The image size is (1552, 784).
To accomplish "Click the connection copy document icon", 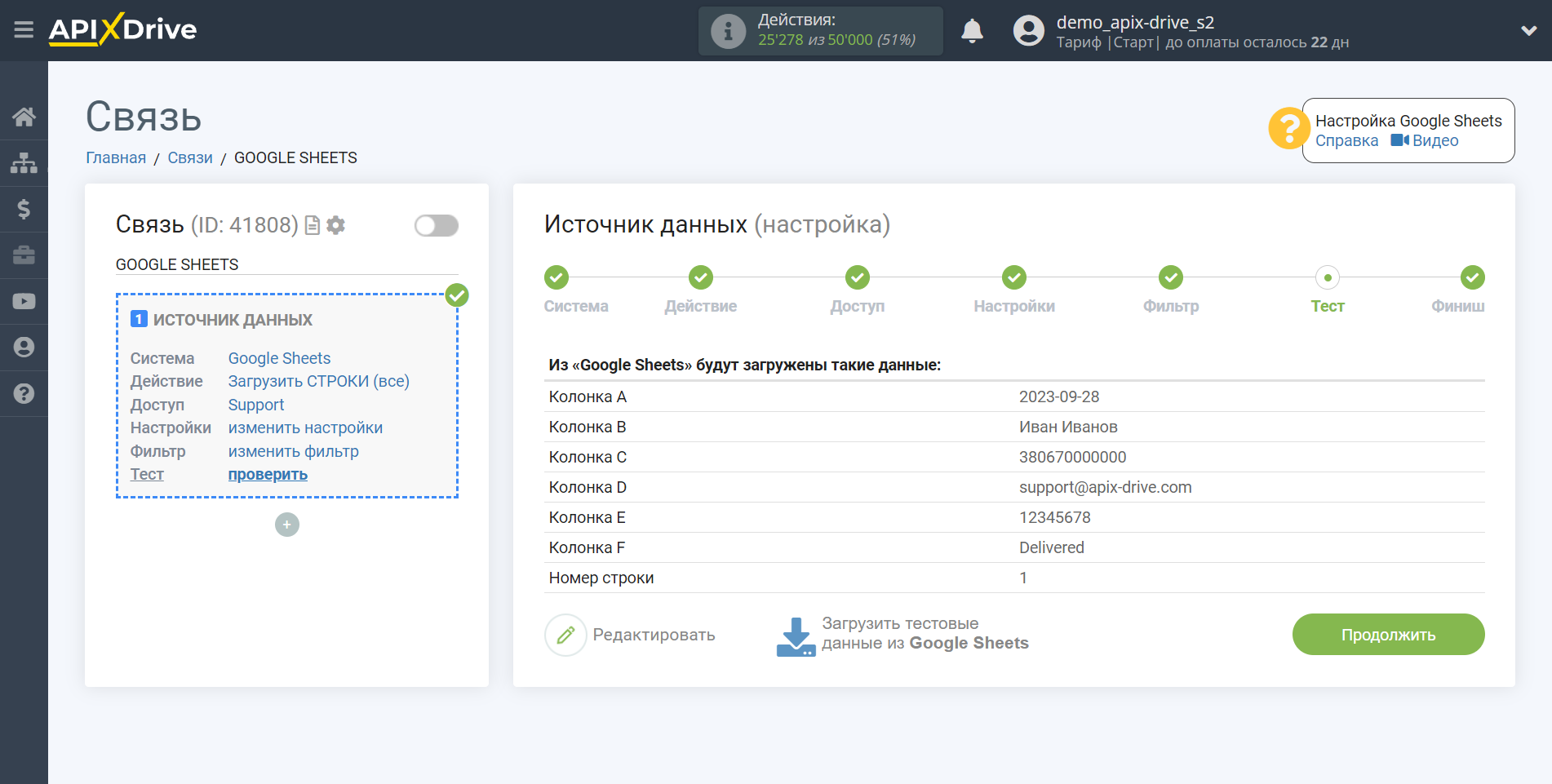I will tap(312, 225).
